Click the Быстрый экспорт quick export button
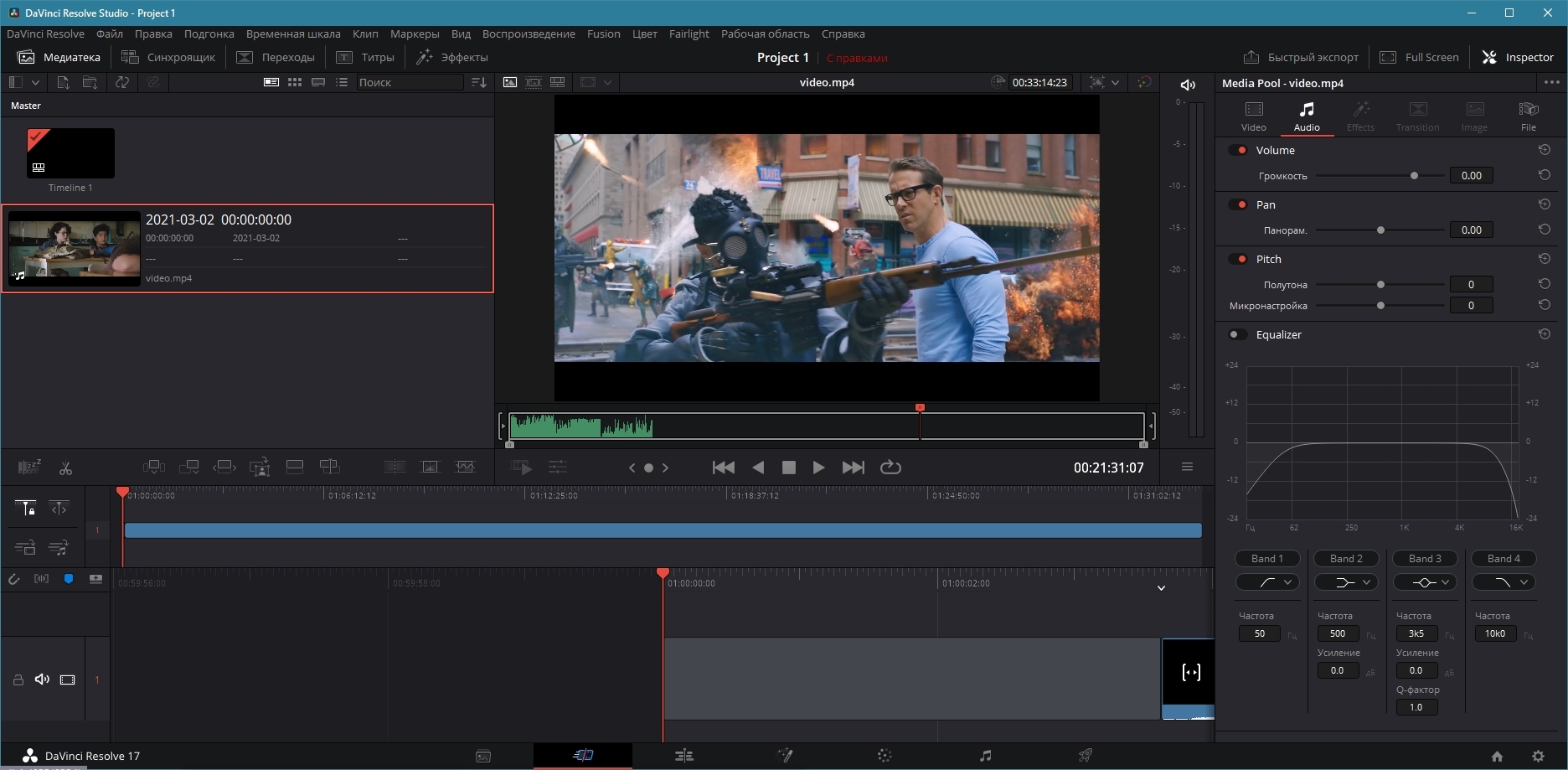The image size is (1568, 770). [x=1301, y=57]
